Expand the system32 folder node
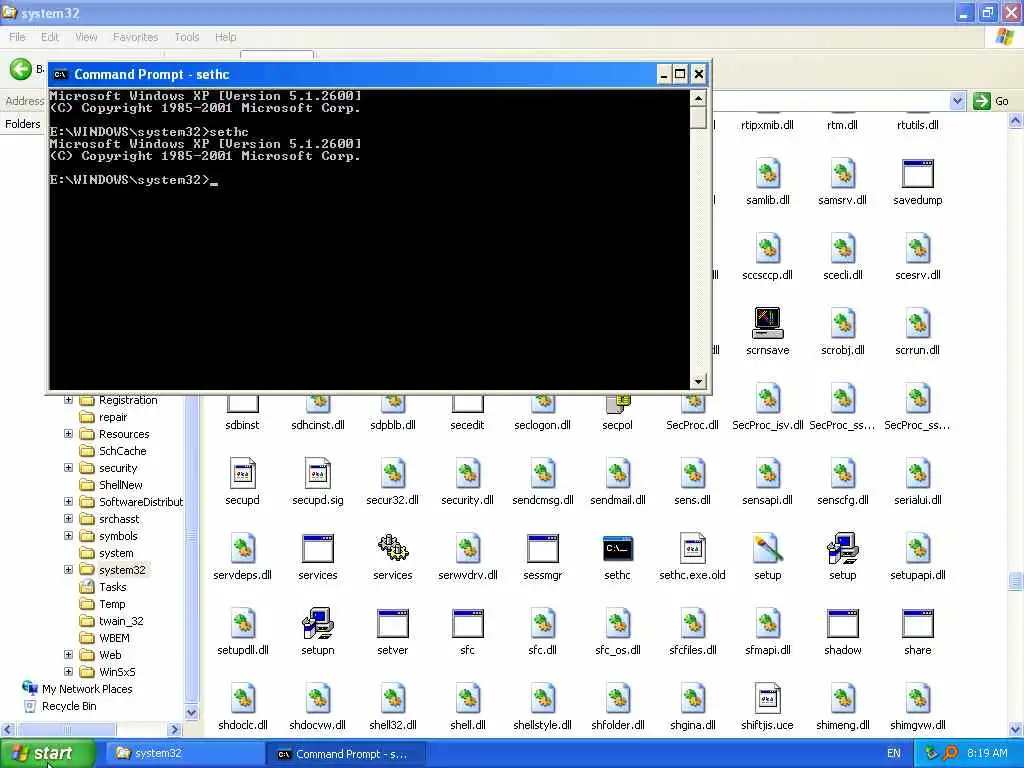 (68, 569)
